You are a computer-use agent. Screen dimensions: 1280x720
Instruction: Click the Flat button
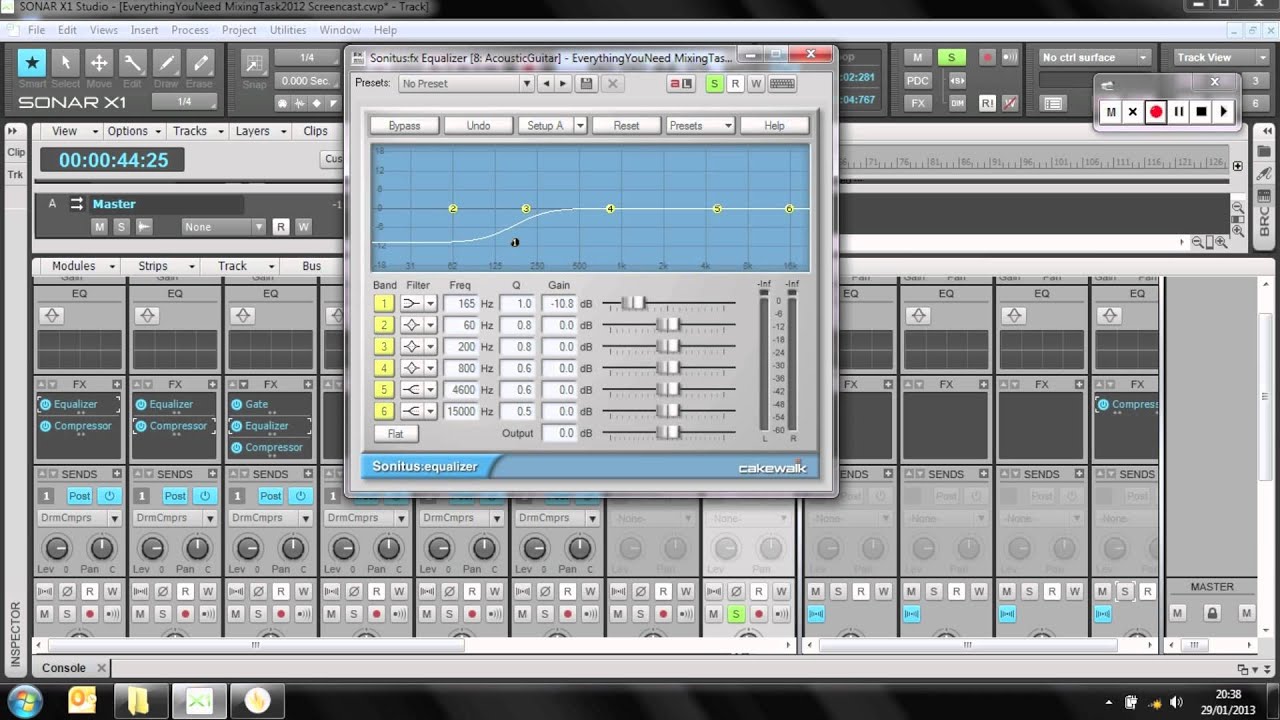[396, 434]
